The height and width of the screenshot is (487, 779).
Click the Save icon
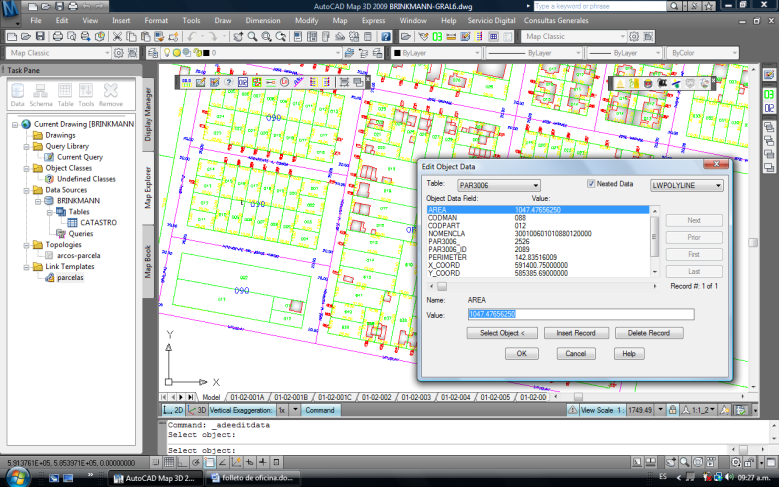point(40,36)
